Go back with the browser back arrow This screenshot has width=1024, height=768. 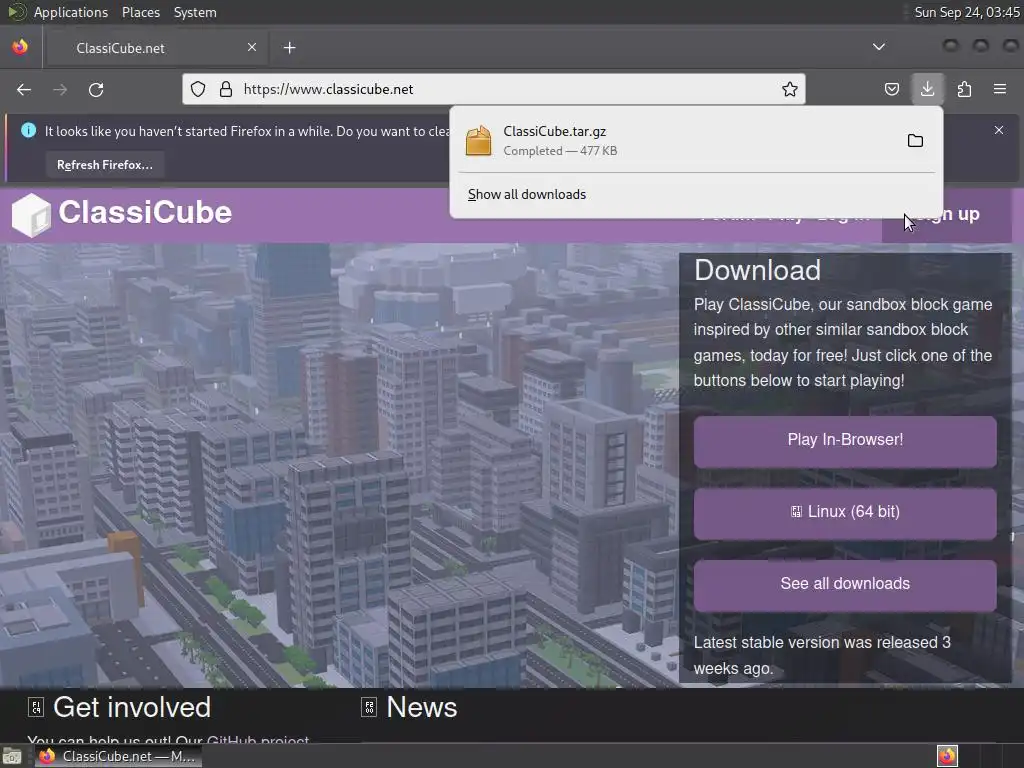[24, 89]
